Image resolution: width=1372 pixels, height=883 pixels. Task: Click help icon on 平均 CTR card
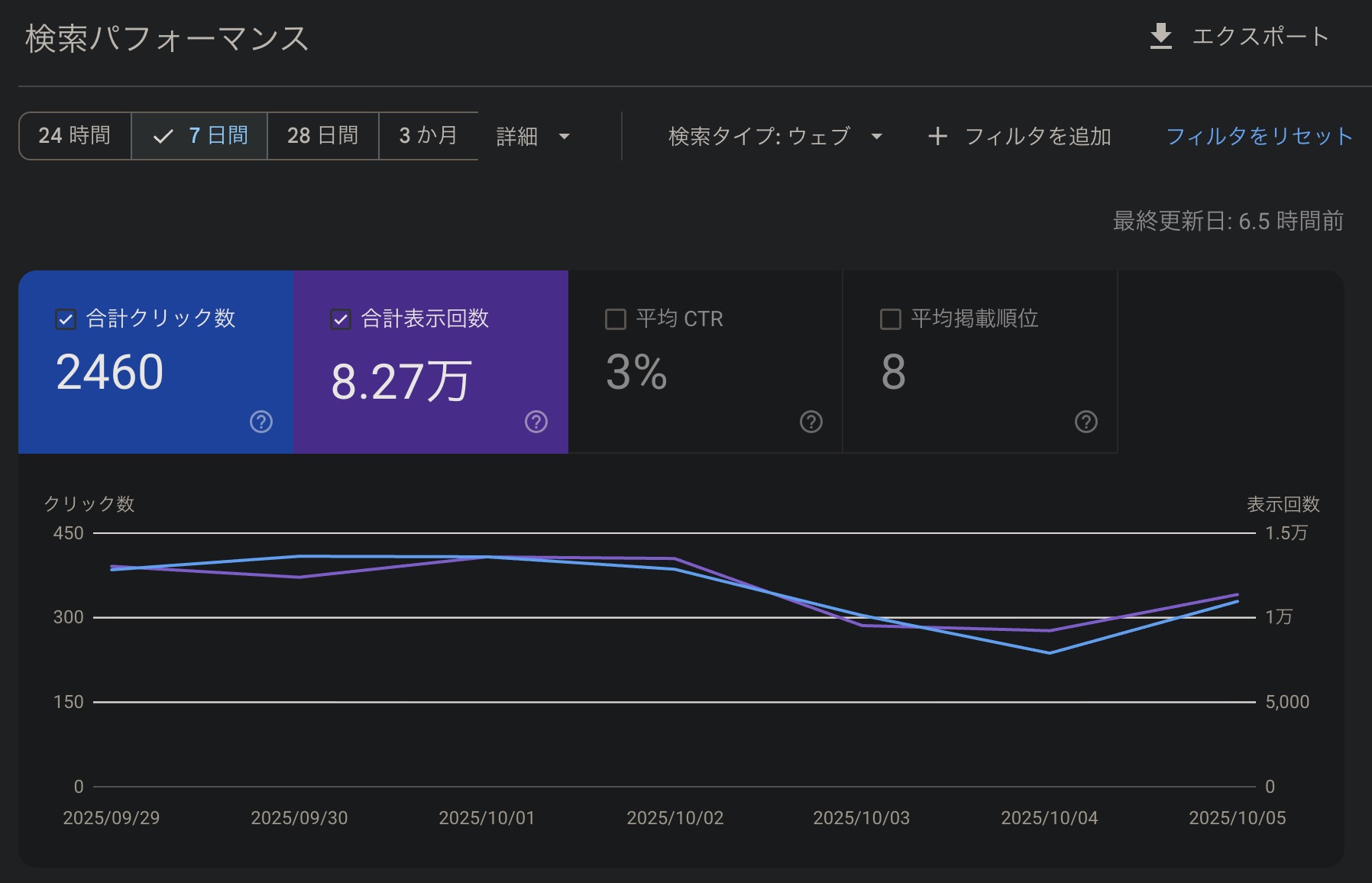point(811,422)
